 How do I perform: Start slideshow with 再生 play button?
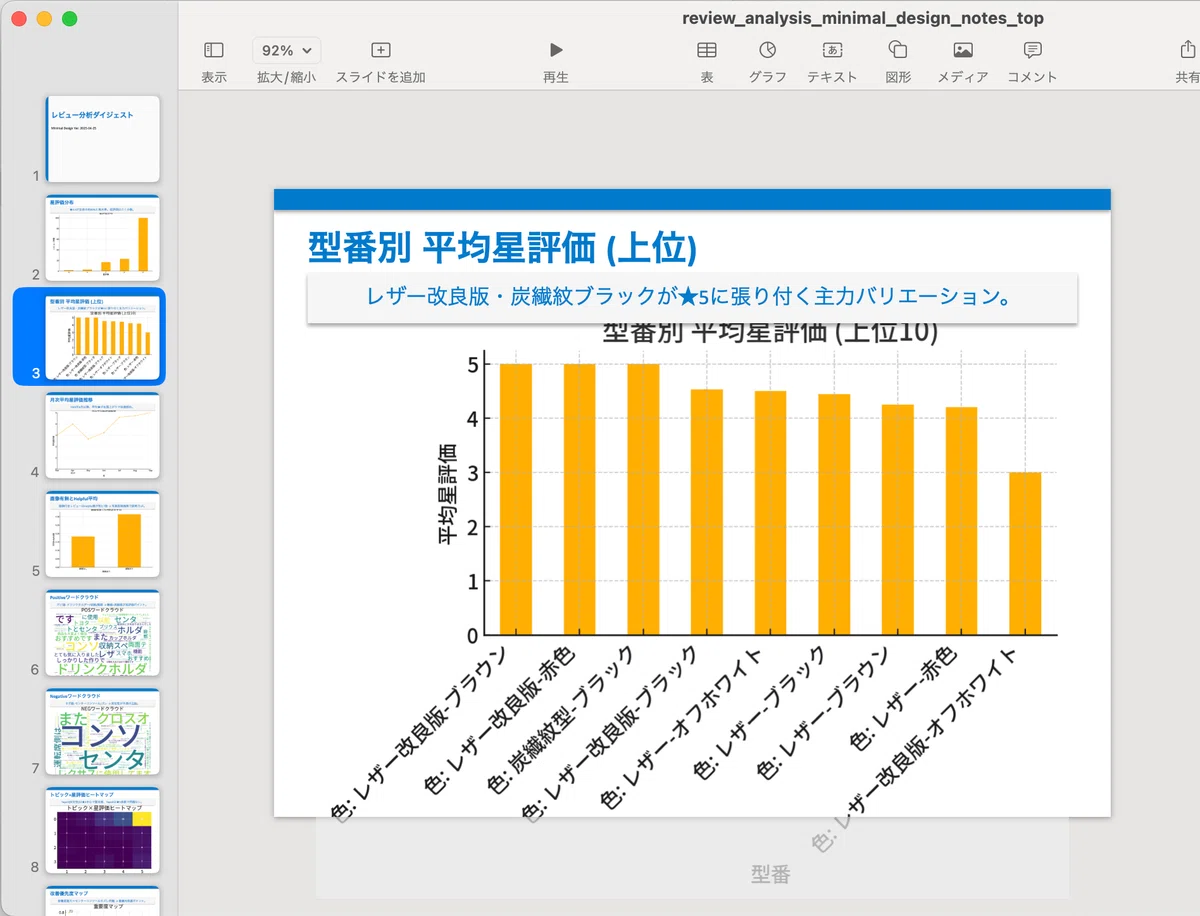point(556,50)
